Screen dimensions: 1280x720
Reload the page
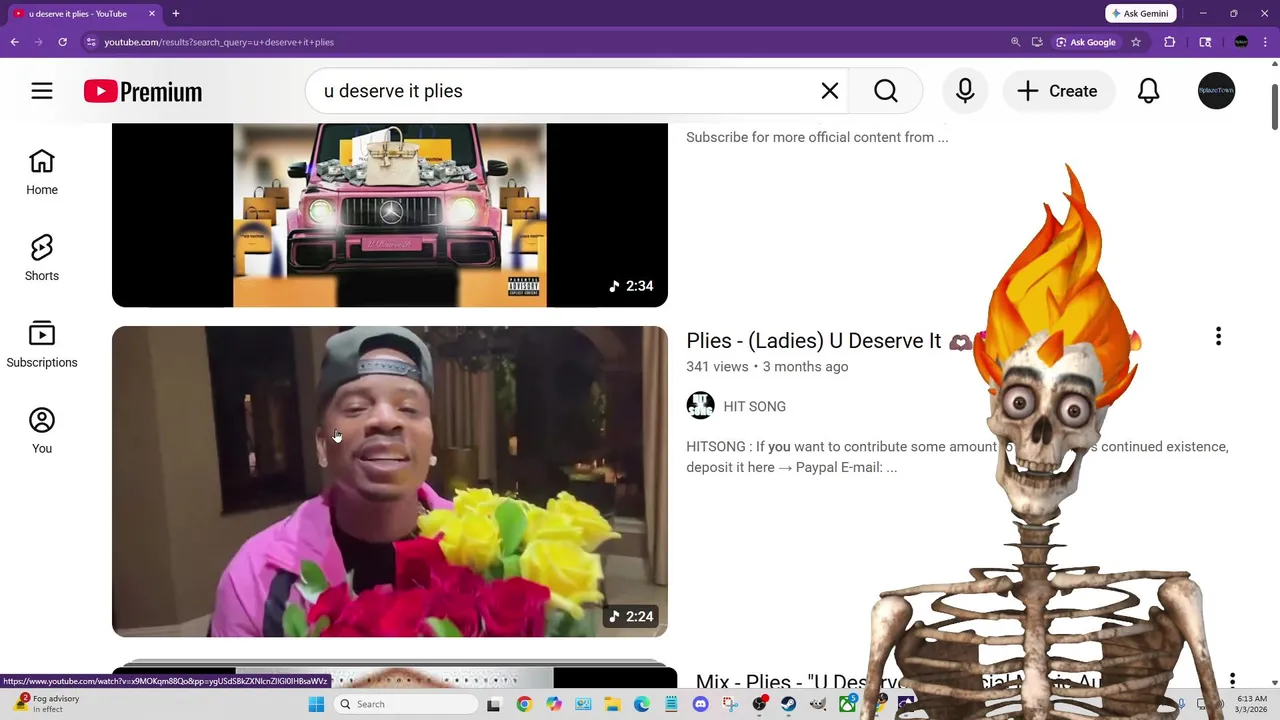[62, 42]
